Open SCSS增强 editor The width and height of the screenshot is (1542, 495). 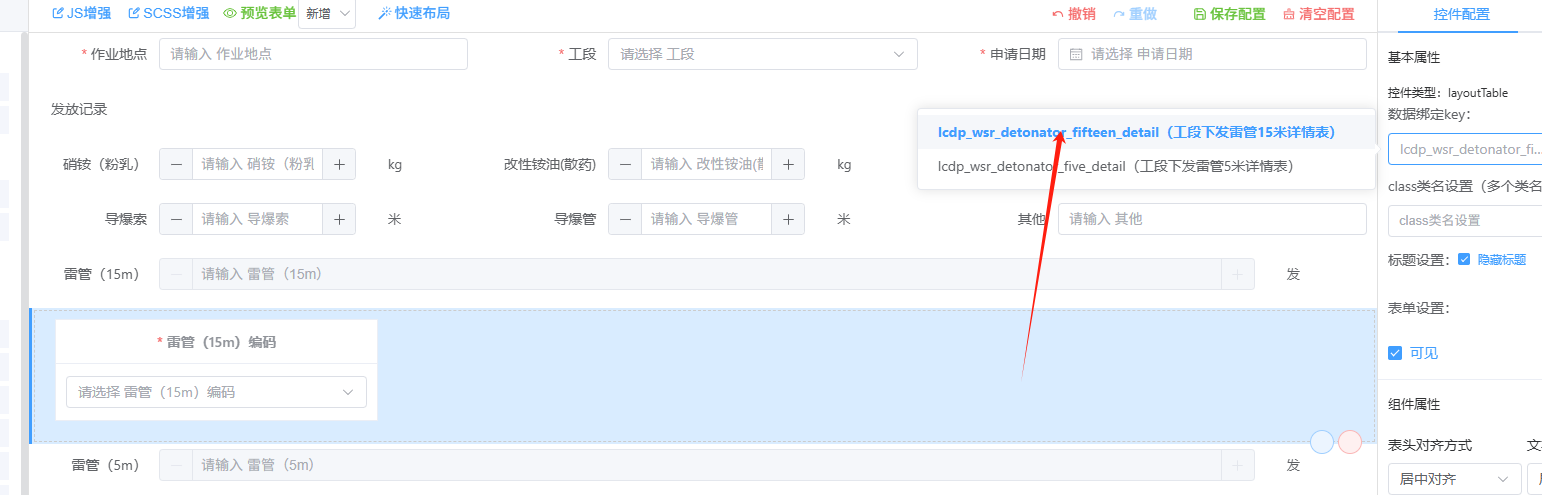(x=135, y=14)
